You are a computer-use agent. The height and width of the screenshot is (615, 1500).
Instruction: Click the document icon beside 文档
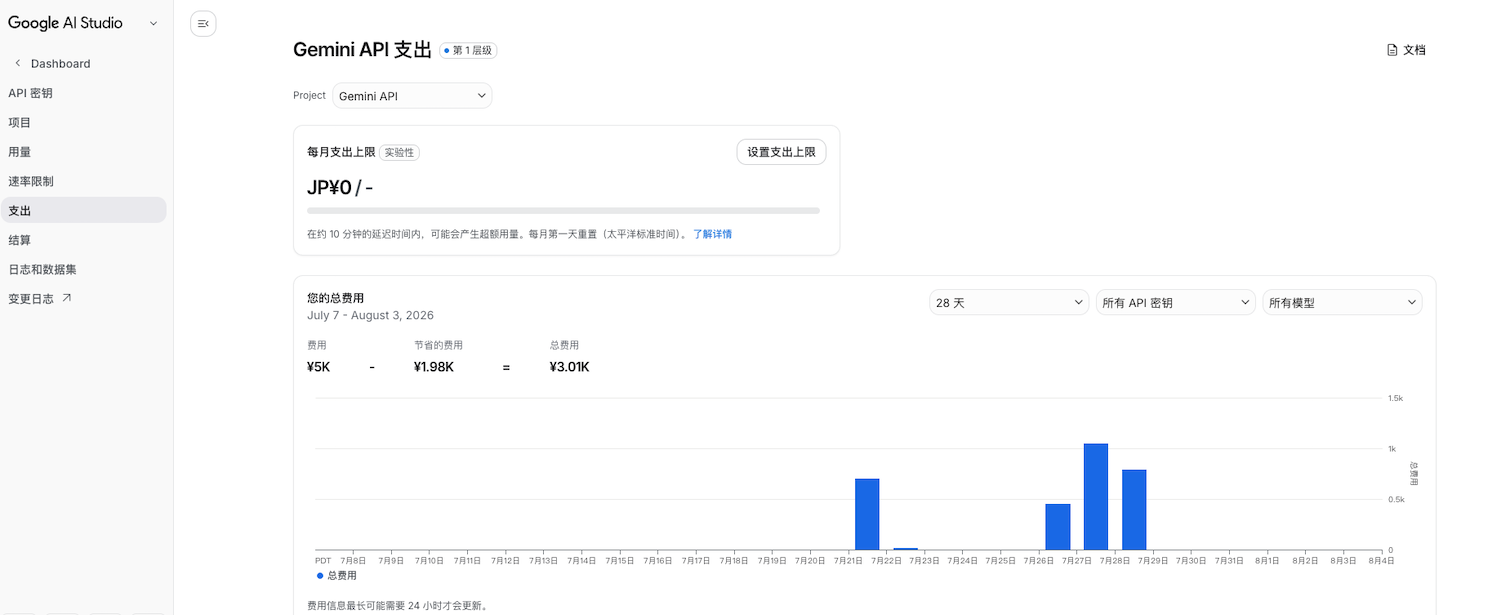pos(1392,50)
